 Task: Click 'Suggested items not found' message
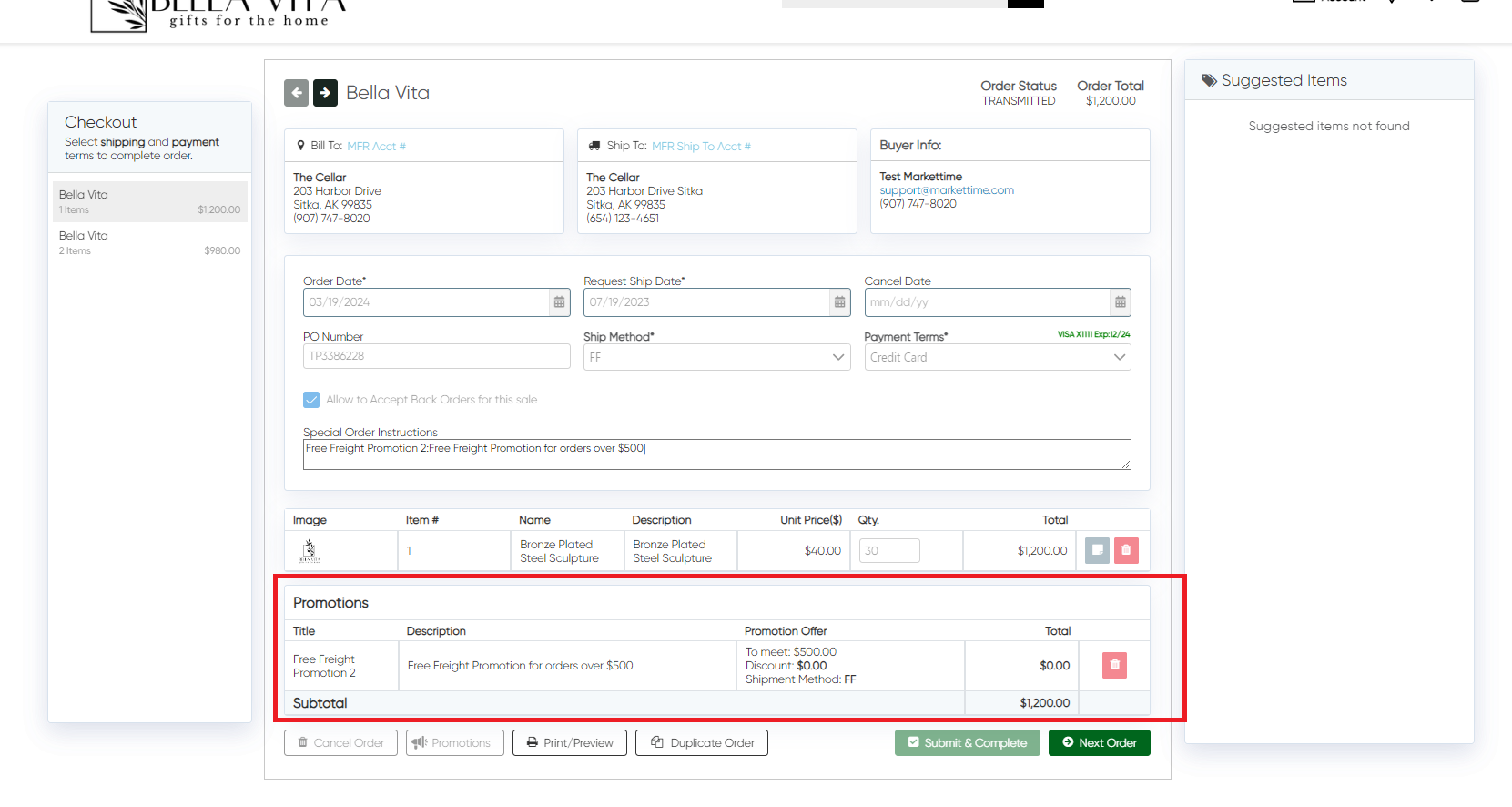(x=1329, y=126)
